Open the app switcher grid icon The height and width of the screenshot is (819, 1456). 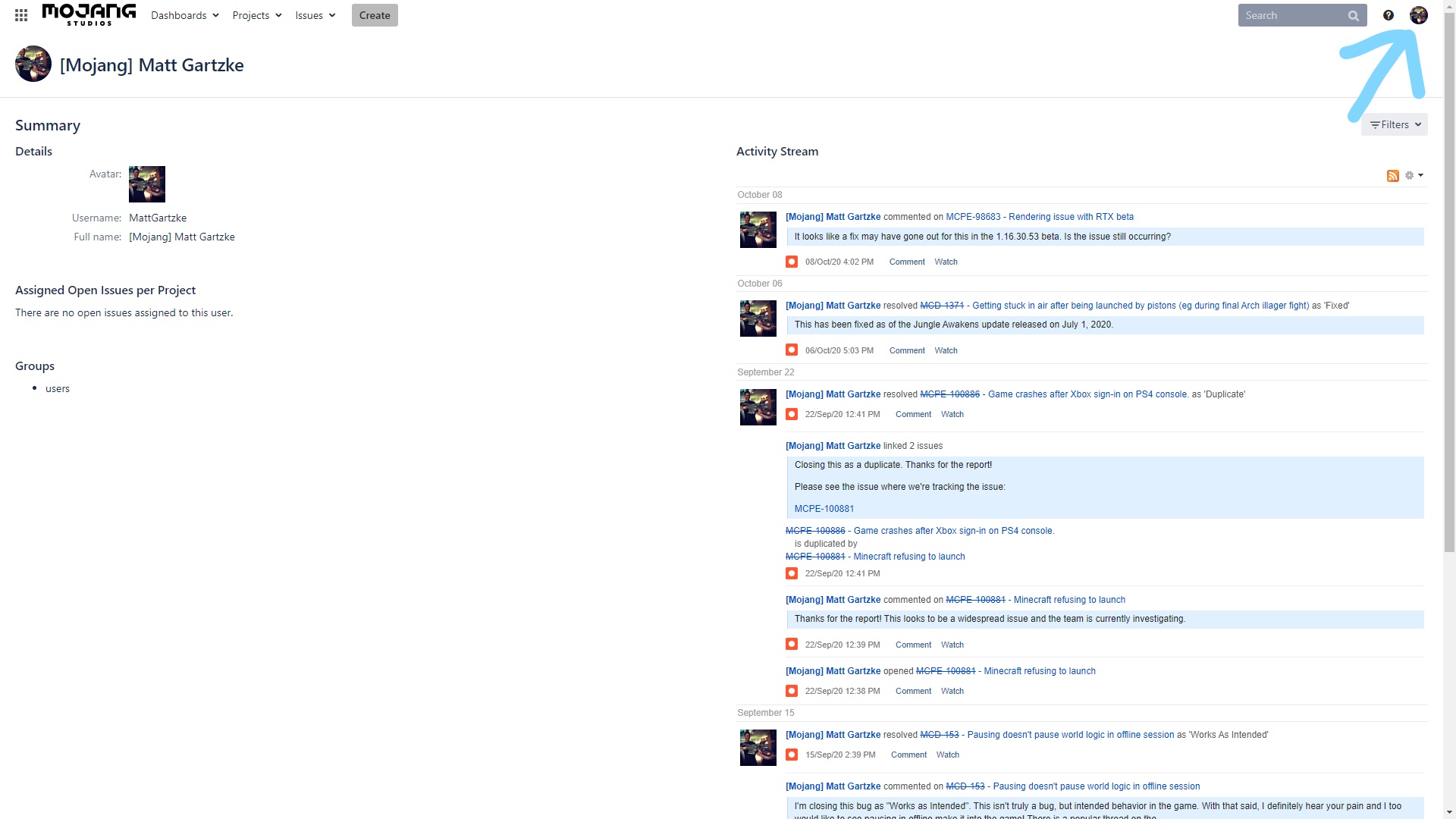click(x=21, y=15)
